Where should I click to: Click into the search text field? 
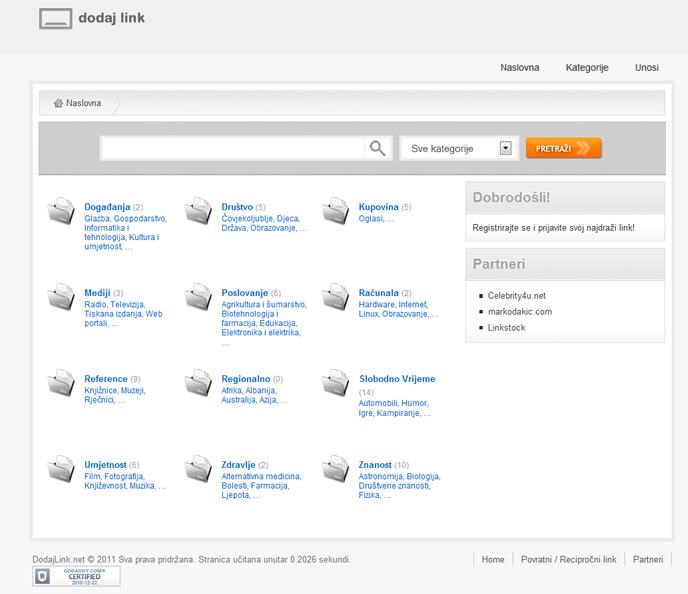click(x=233, y=149)
